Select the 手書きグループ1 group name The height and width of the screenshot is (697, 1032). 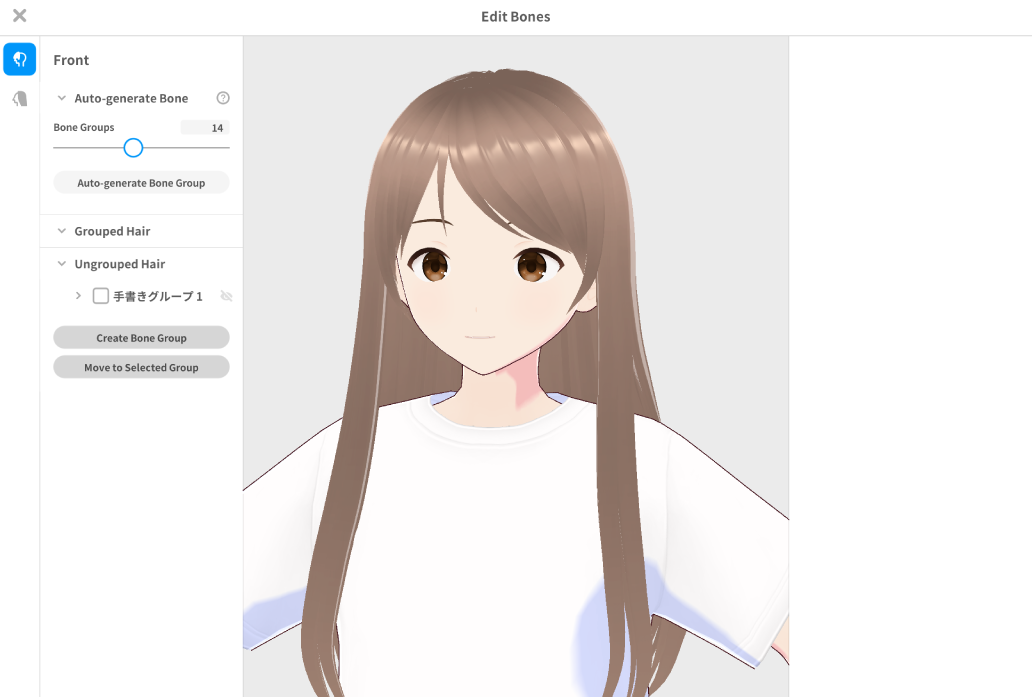tap(158, 297)
